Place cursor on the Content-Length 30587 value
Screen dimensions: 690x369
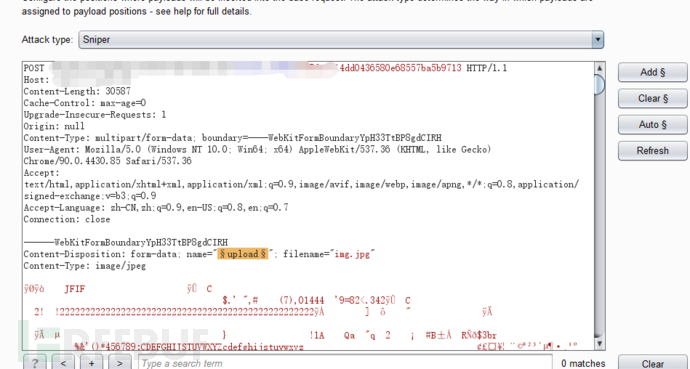117,91
